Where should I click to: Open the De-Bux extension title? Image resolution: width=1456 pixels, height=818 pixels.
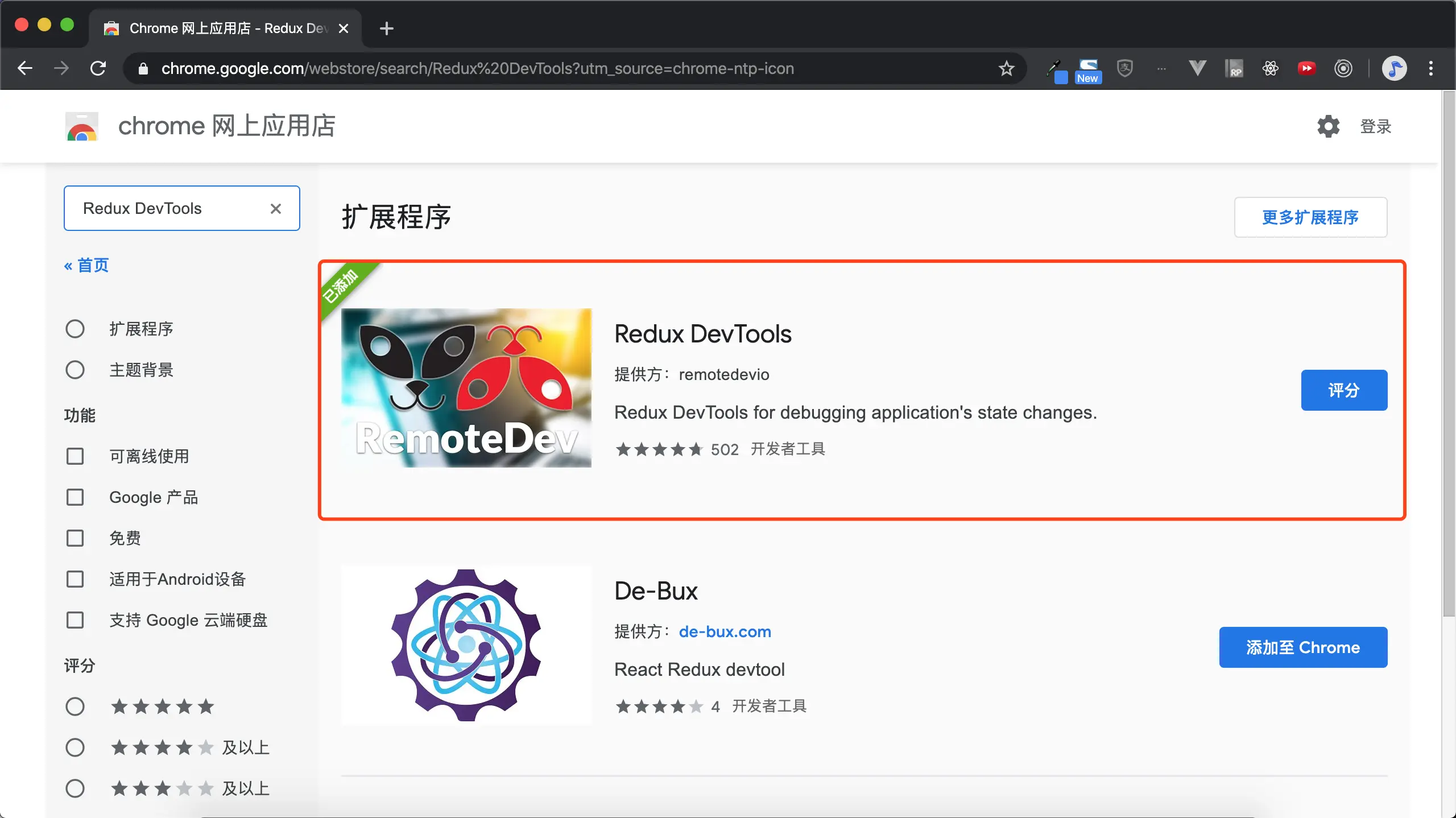tap(656, 591)
